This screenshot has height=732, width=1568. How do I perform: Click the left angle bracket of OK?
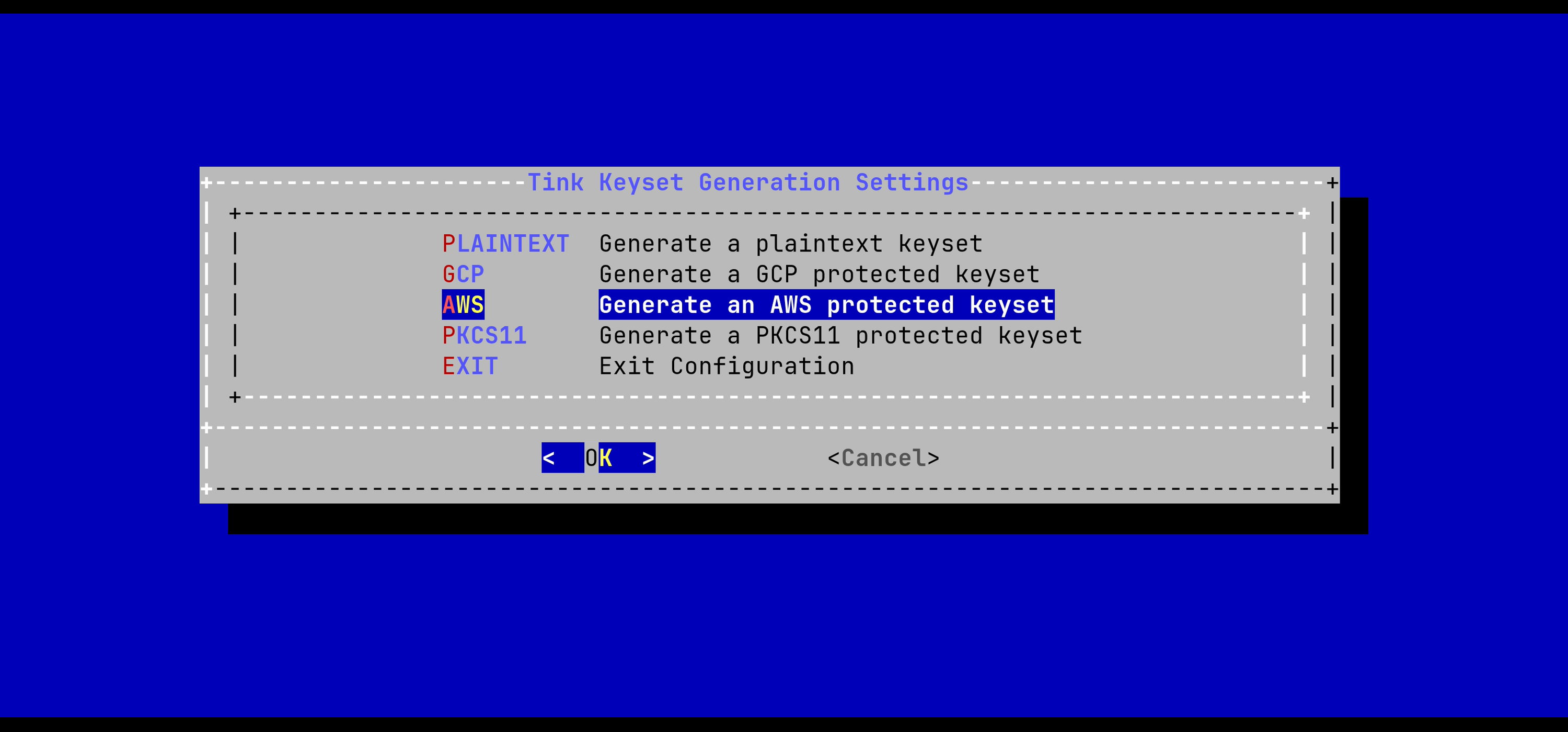coord(548,458)
